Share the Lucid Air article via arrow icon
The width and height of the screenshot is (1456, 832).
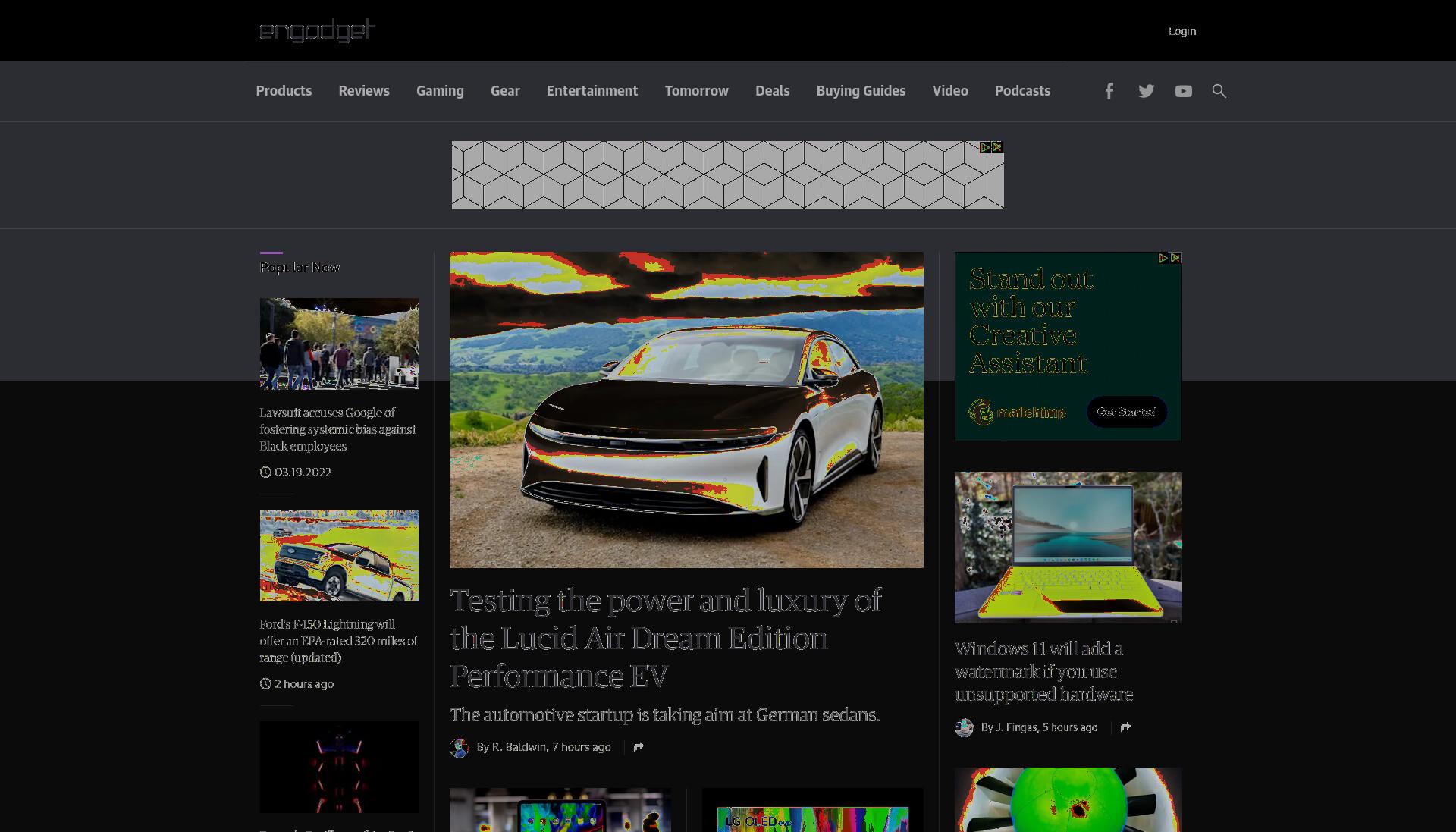click(x=639, y=747)
